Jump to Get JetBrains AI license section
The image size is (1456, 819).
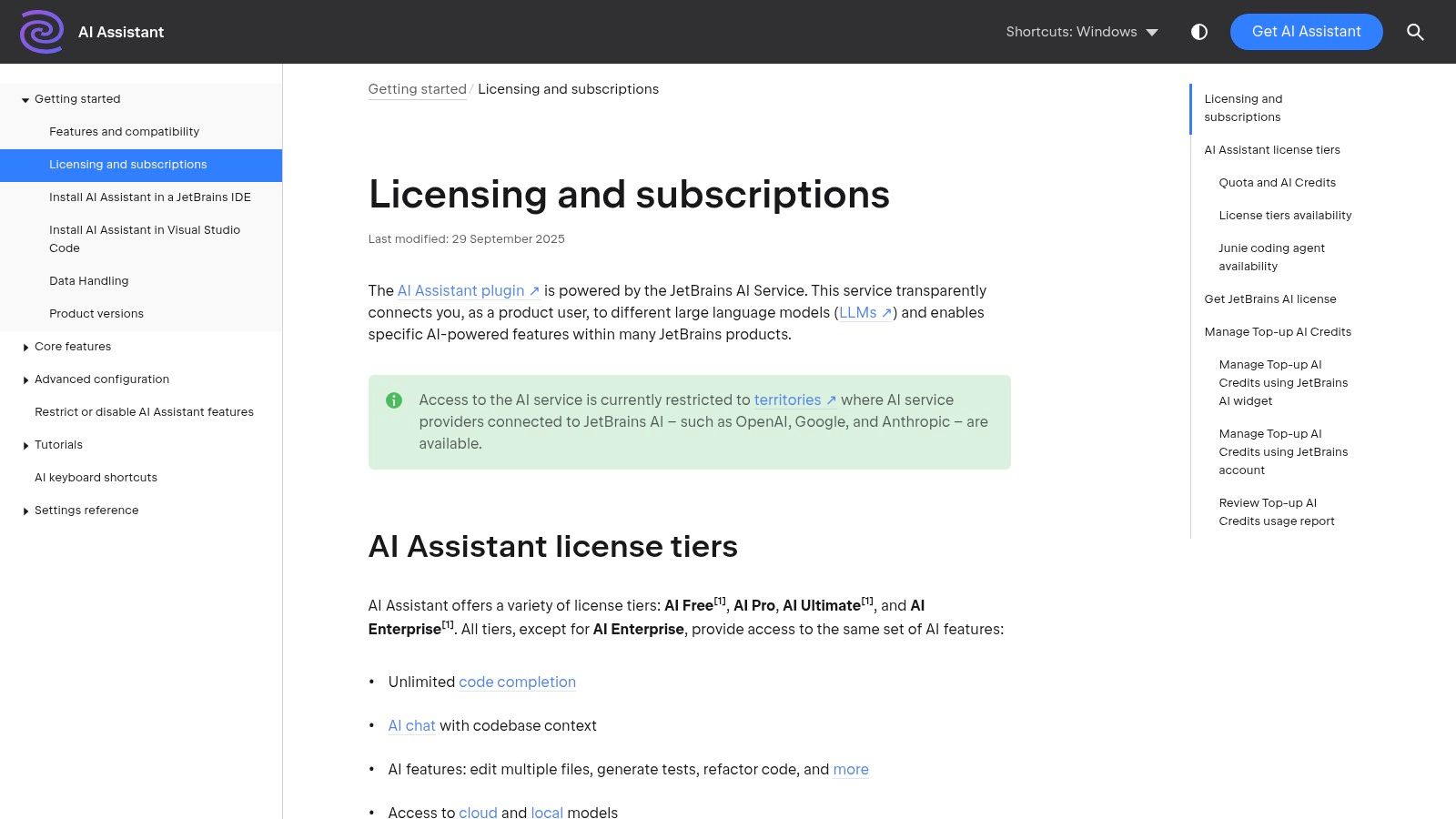click(1269, 299)
